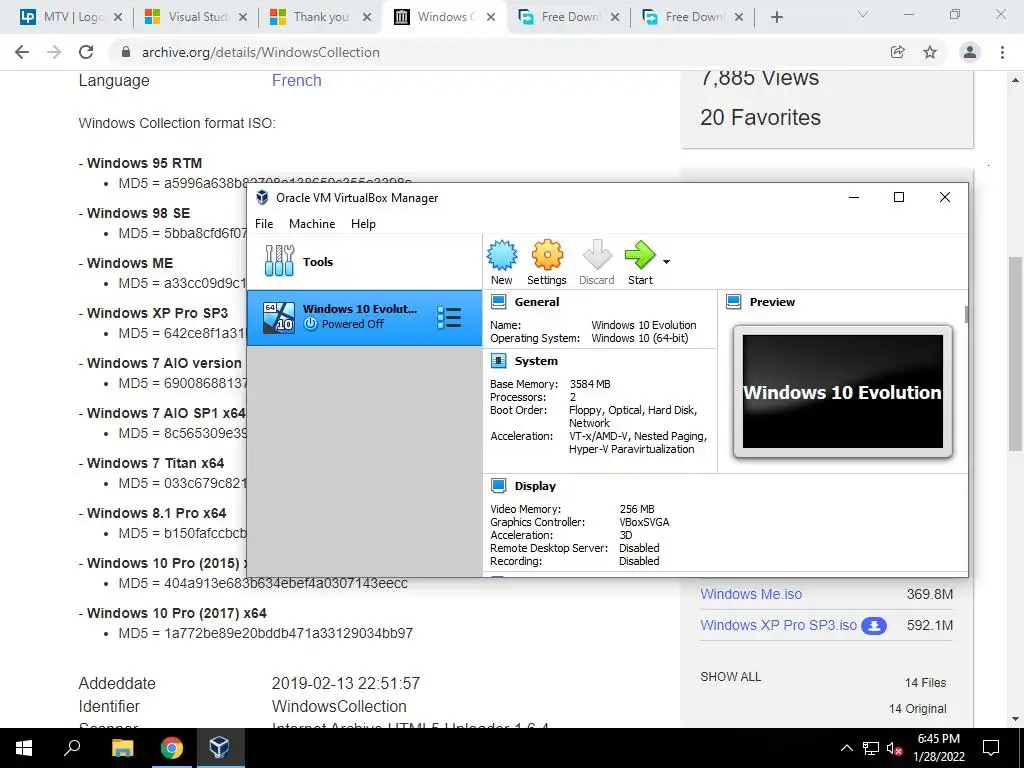The image size is (1024, 768).
Task: Click download icon beside Windows XP Pro SP3.iso
Action: click(x=874, y=626)
